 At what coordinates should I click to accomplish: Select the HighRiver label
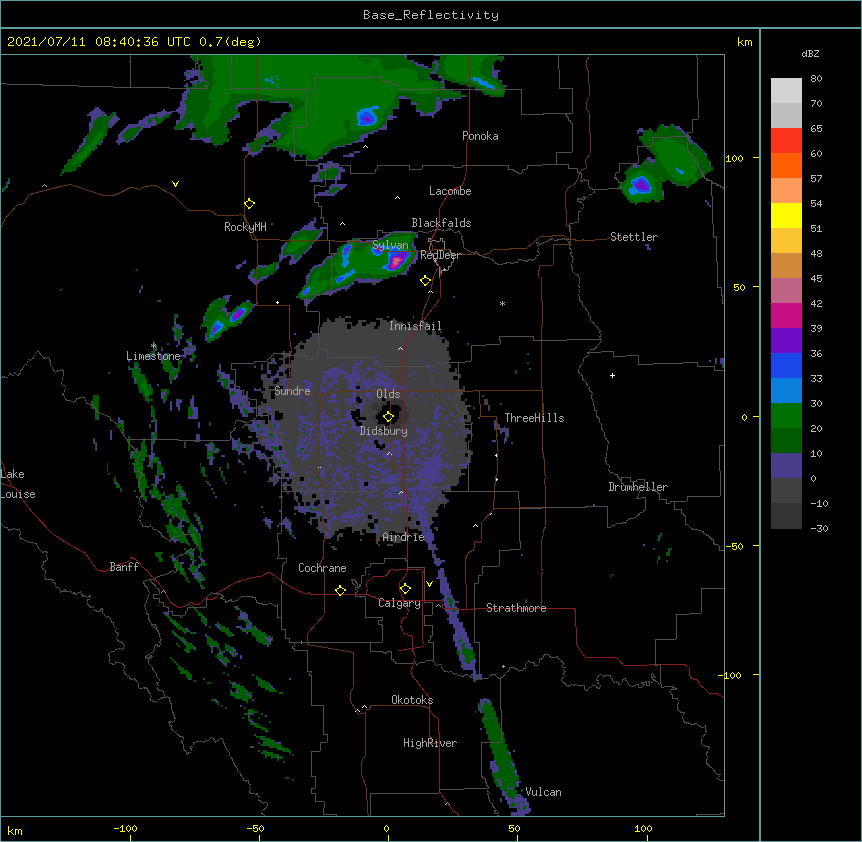click(x=430, y=743)
